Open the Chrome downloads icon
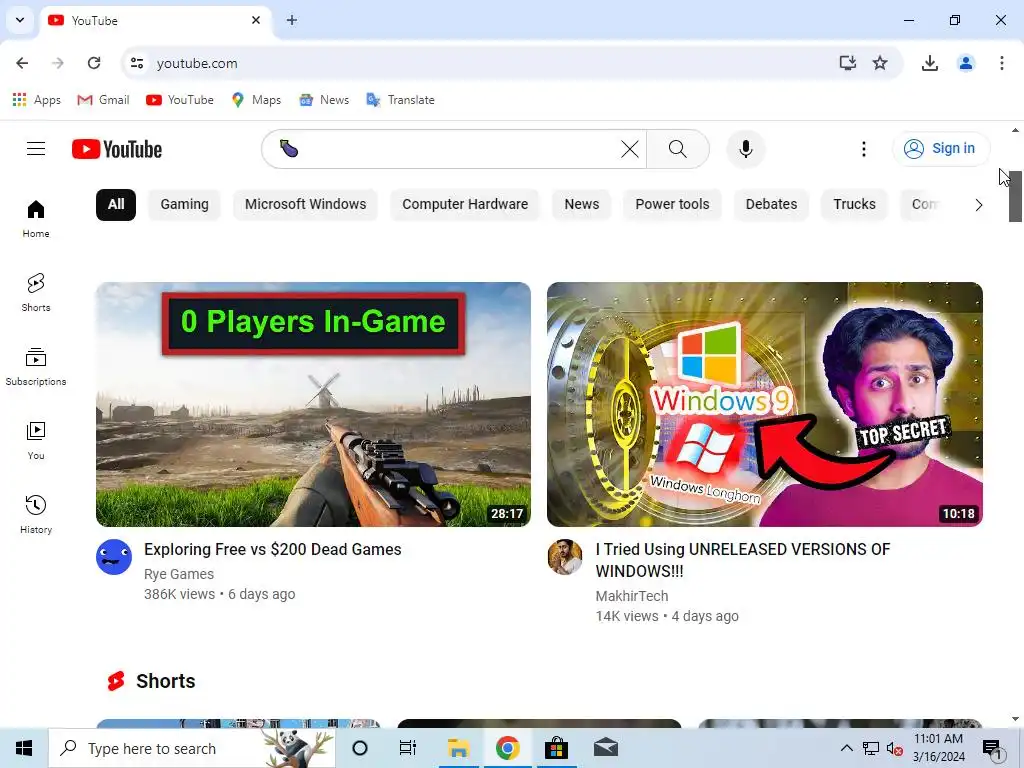1024x768 pixels. point(929,63)
